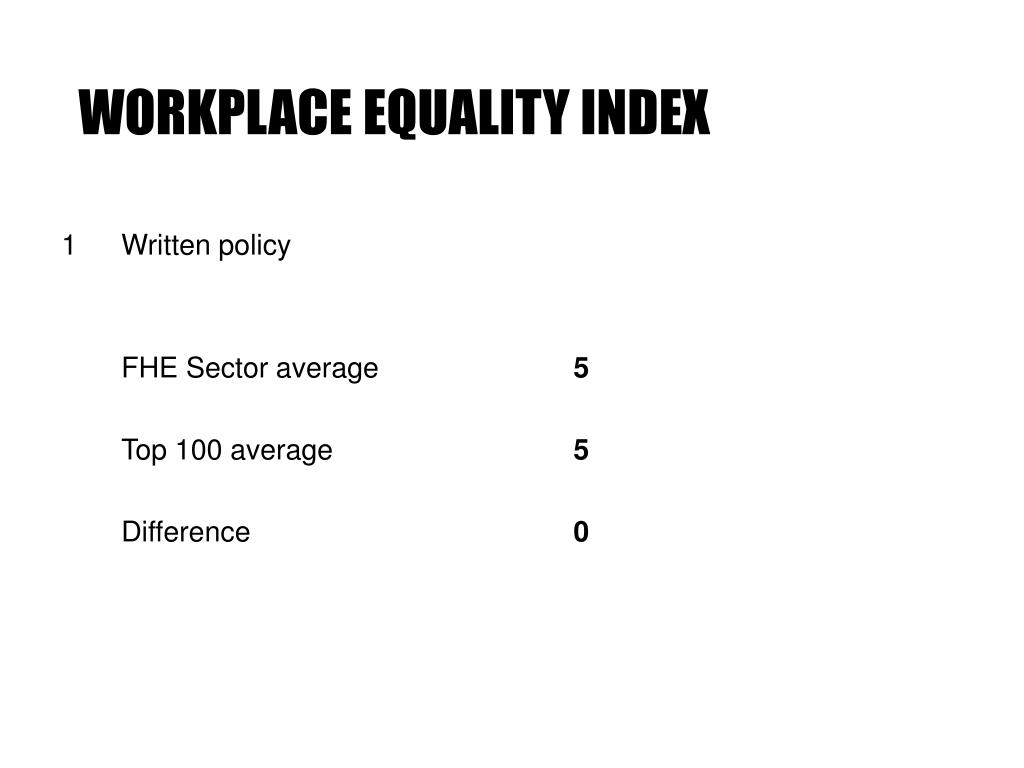Select the Top 100 average value 5
The width and height of the screenshot is (1024, 768).
(581, 451)
